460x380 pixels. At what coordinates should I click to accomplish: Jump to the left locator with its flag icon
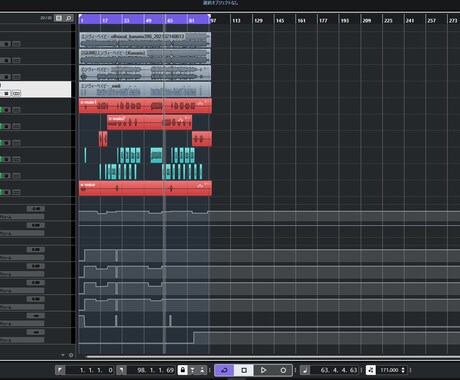coord(60,370)
